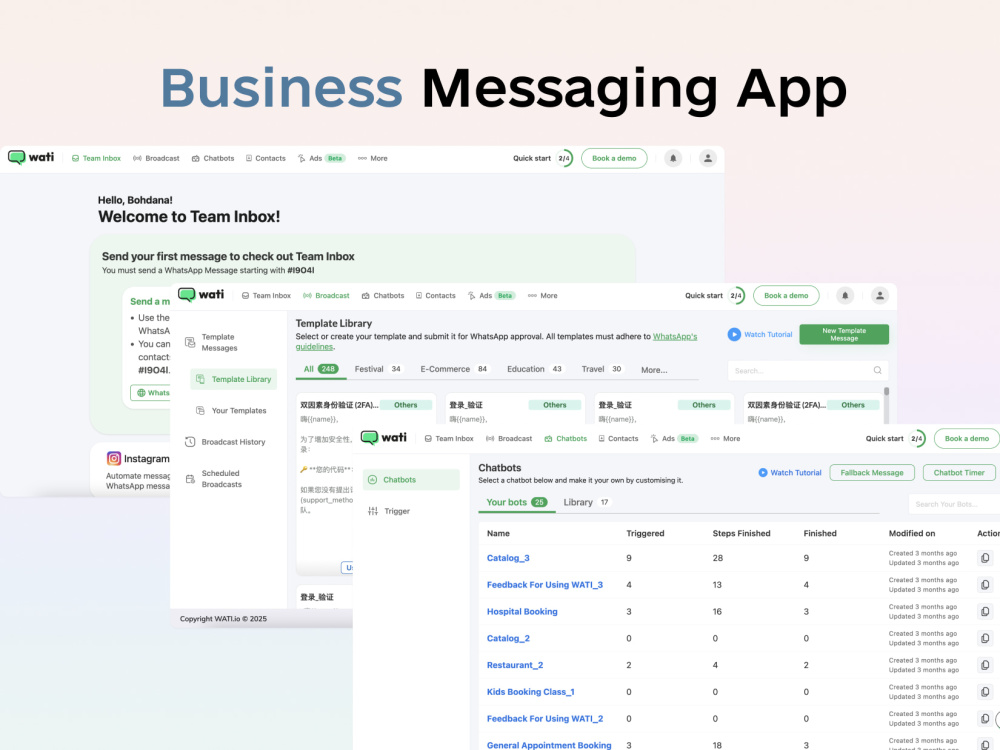This screenshot has height=750, width=1000.
Task: Open the Kids Booking Class_1 chatbot
Action: [531, 692]
